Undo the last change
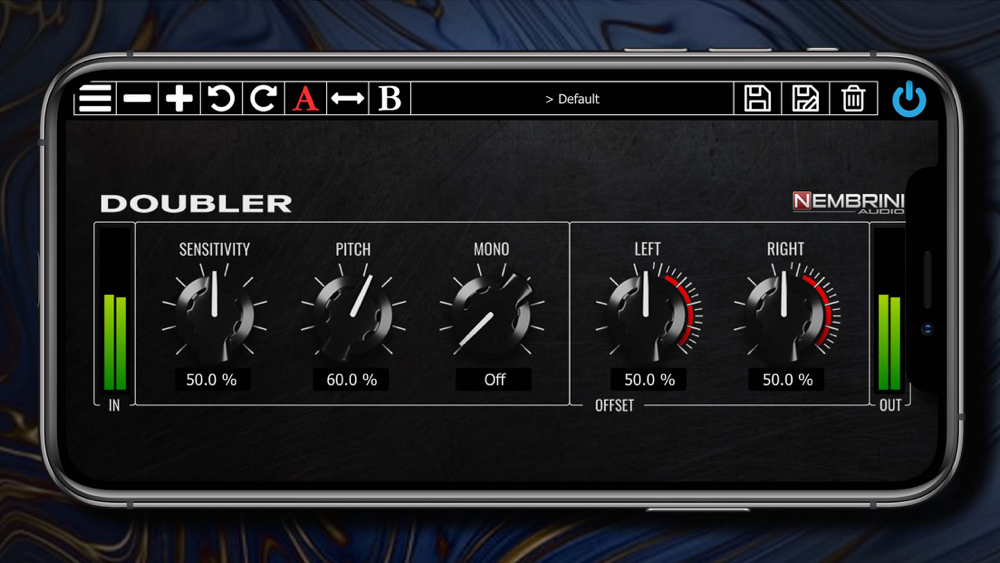1000x563 pixels. [x=221, y=99]
